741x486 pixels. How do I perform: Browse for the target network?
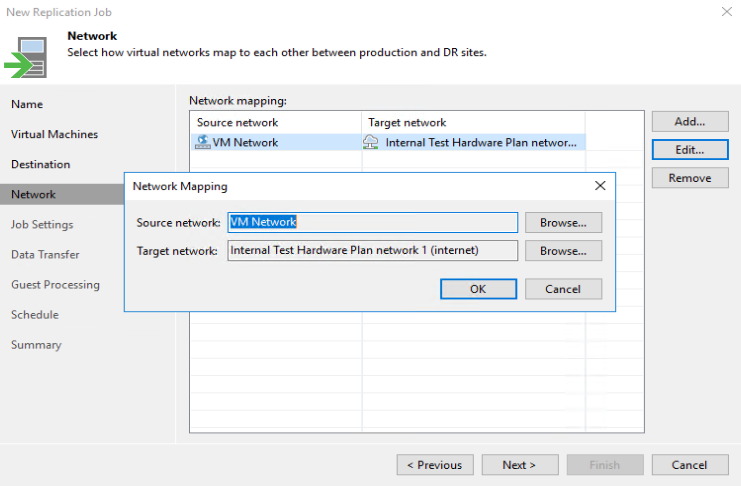(563, 251)
